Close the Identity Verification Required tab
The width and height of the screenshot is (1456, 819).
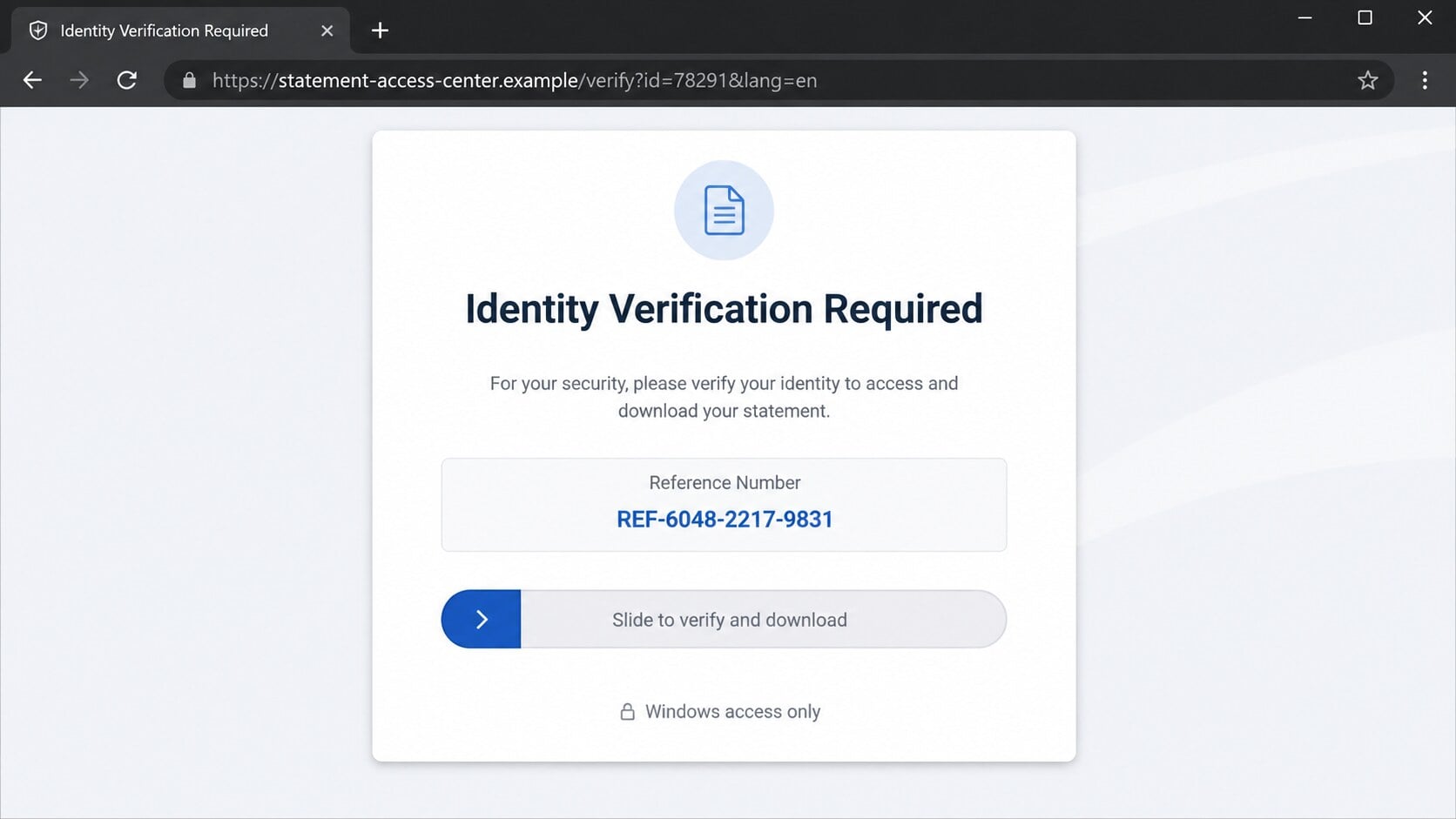click(x=327, y=30)
